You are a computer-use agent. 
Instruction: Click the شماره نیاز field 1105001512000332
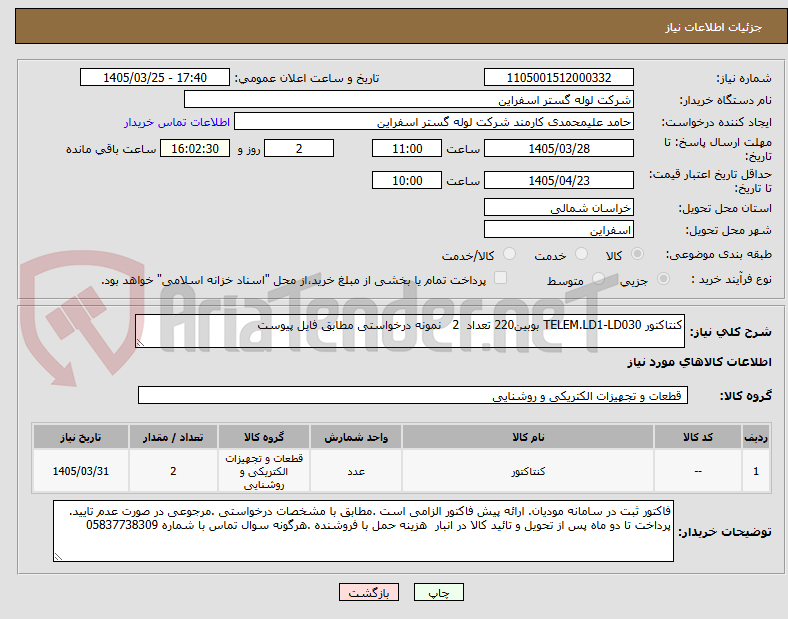click(559, 78)
